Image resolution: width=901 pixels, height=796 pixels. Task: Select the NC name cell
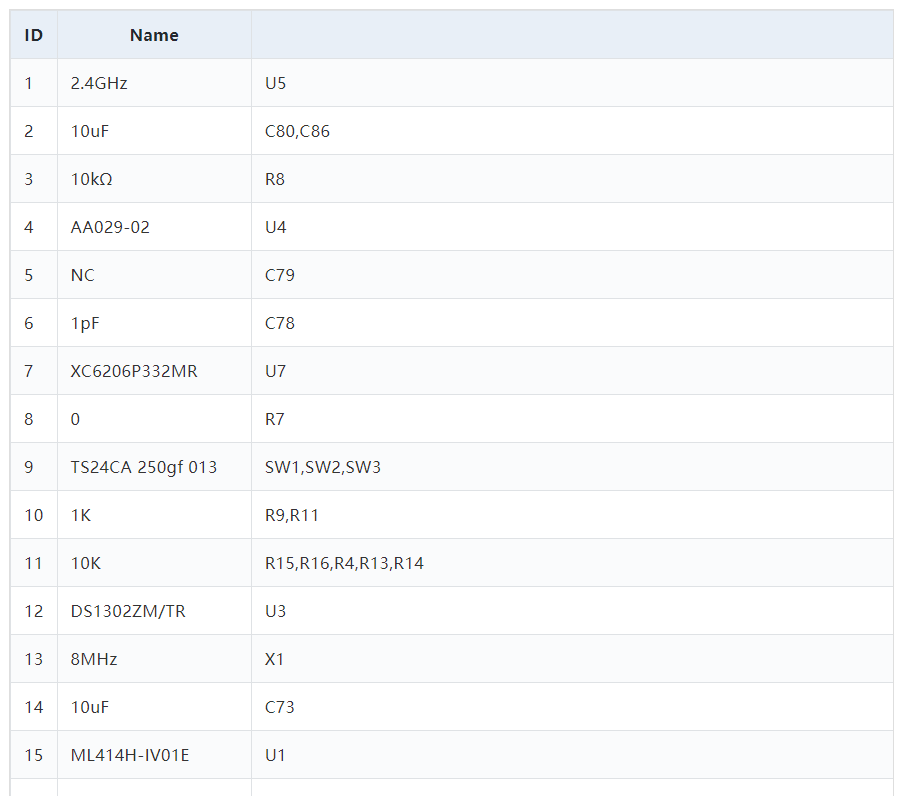(154, 275)
